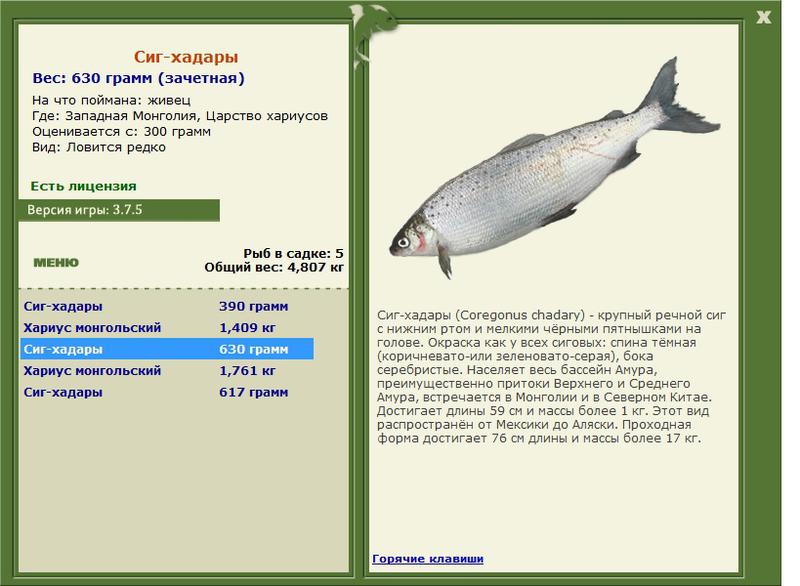Open the Горячие клавиши link
The width and height of the screenshot is (800, 586).
(428, 558)
